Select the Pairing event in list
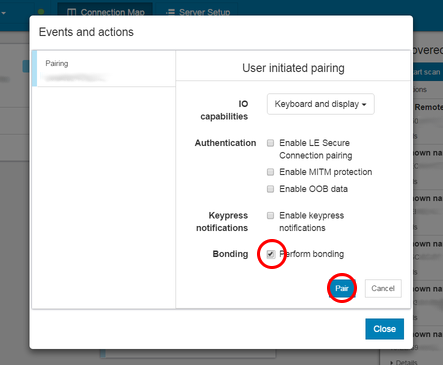 [104, 69]
